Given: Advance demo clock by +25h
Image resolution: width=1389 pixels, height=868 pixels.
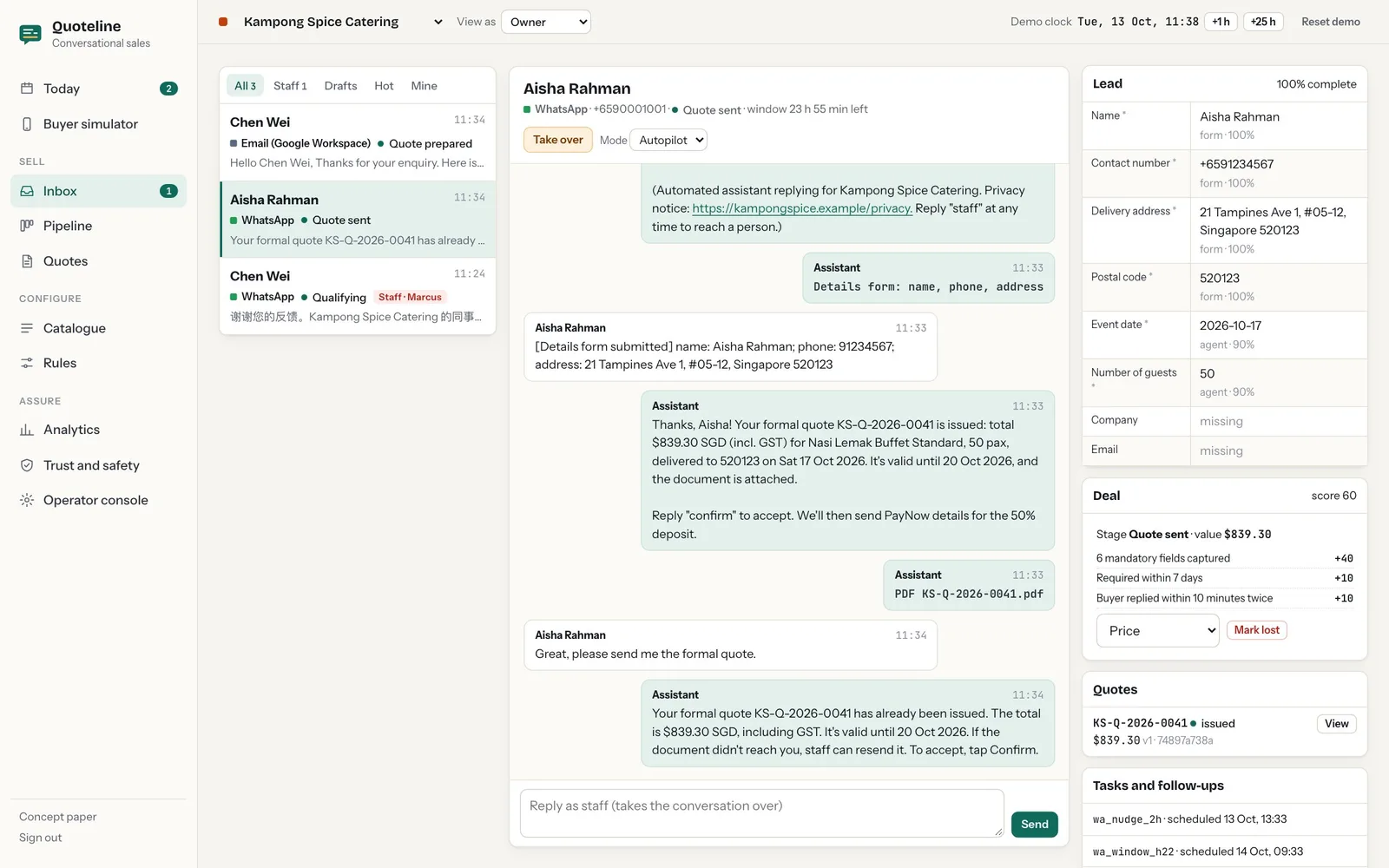Looking at the screenshot, I should [x=1263, y=22].
